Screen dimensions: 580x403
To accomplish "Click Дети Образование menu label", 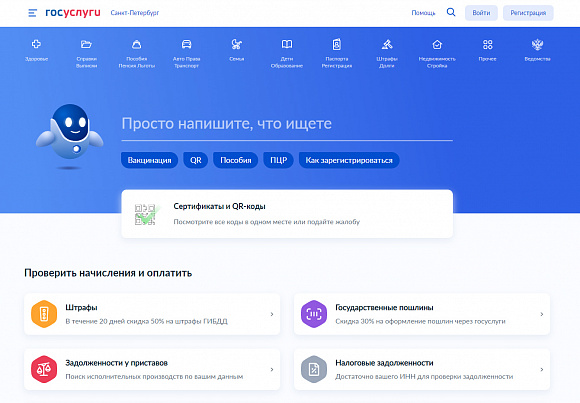I will pos(287,62).
